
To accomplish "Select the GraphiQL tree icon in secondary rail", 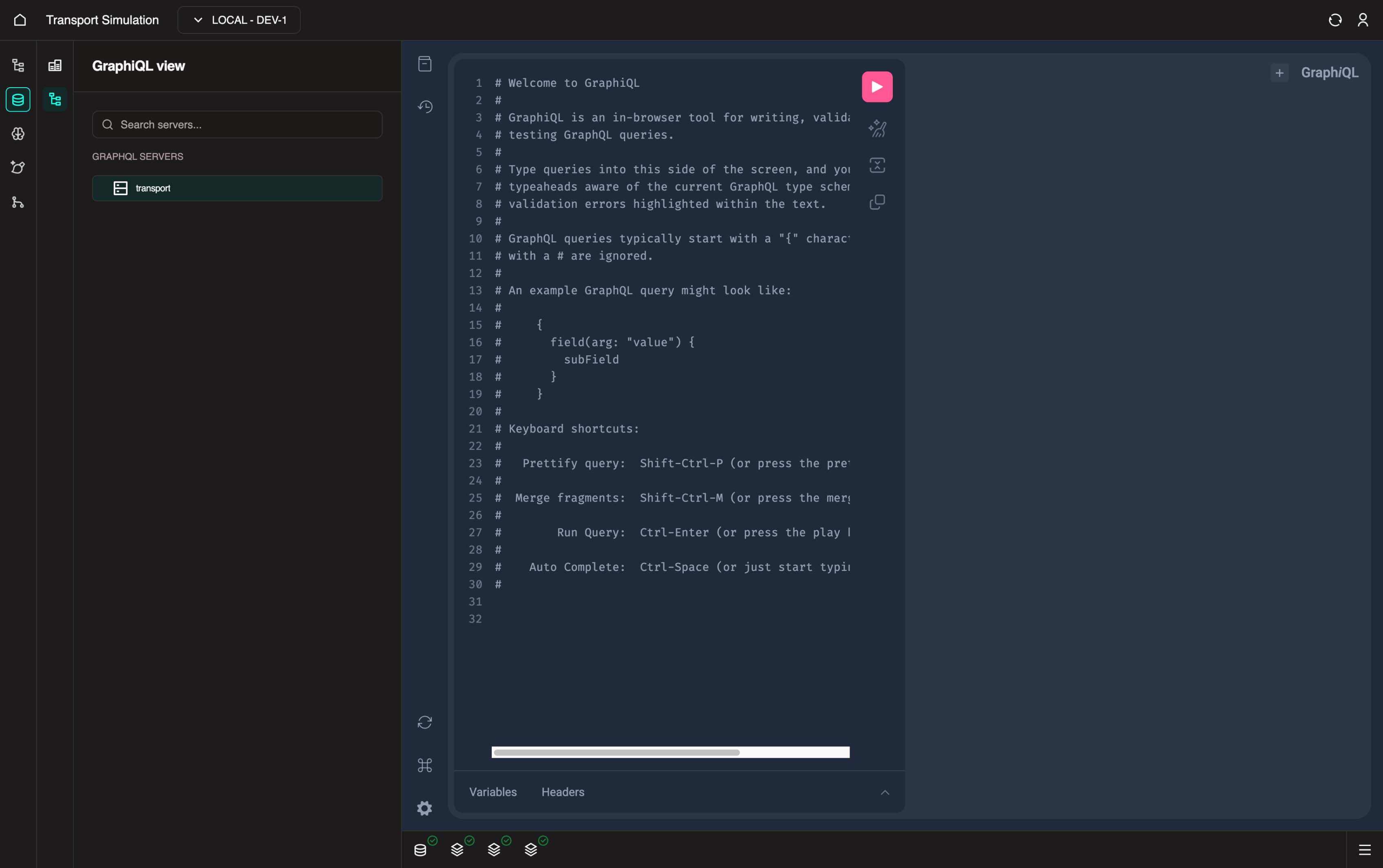I will coord(55,100).
